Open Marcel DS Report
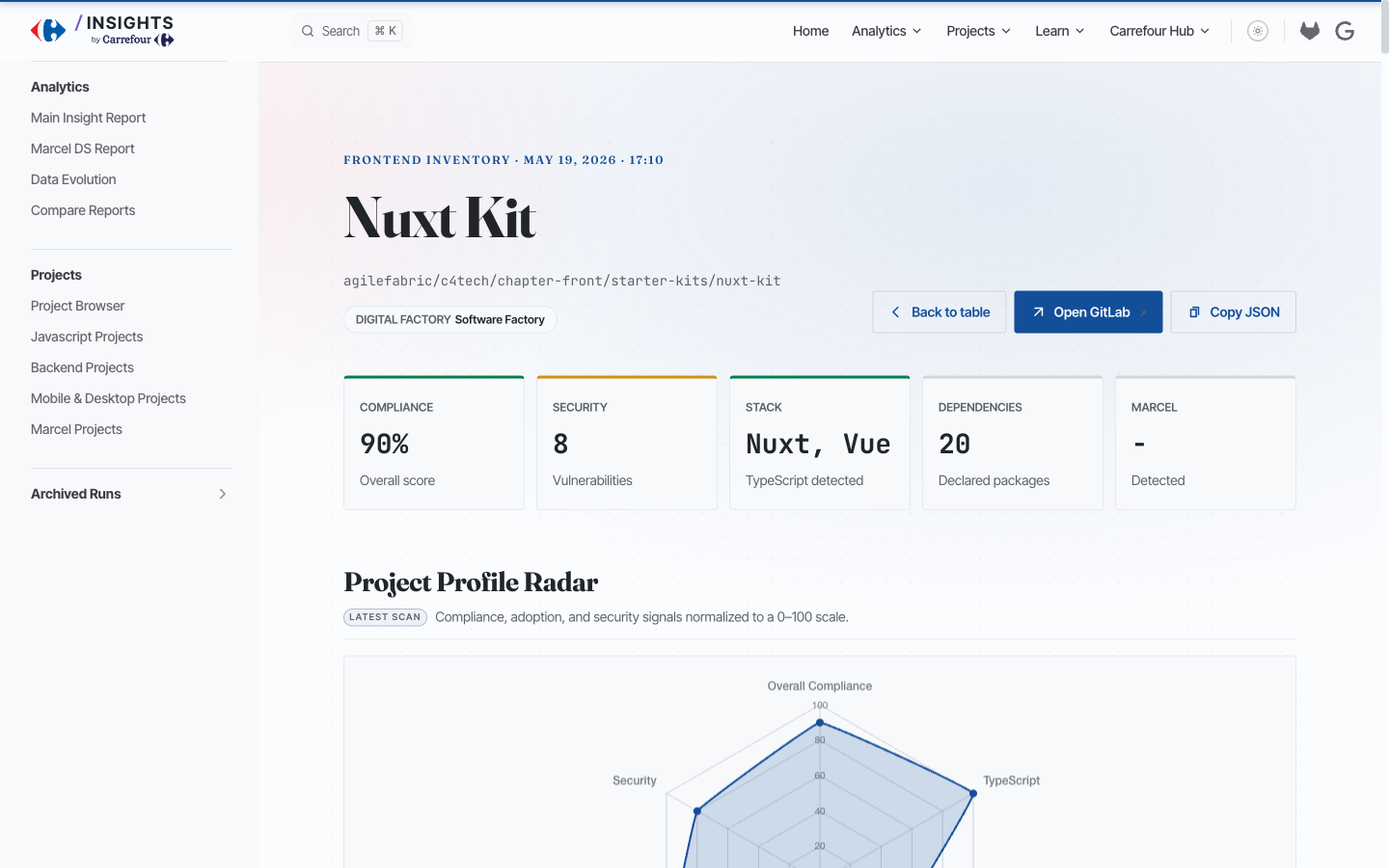 pyautogui.click(x=83, y=149)
